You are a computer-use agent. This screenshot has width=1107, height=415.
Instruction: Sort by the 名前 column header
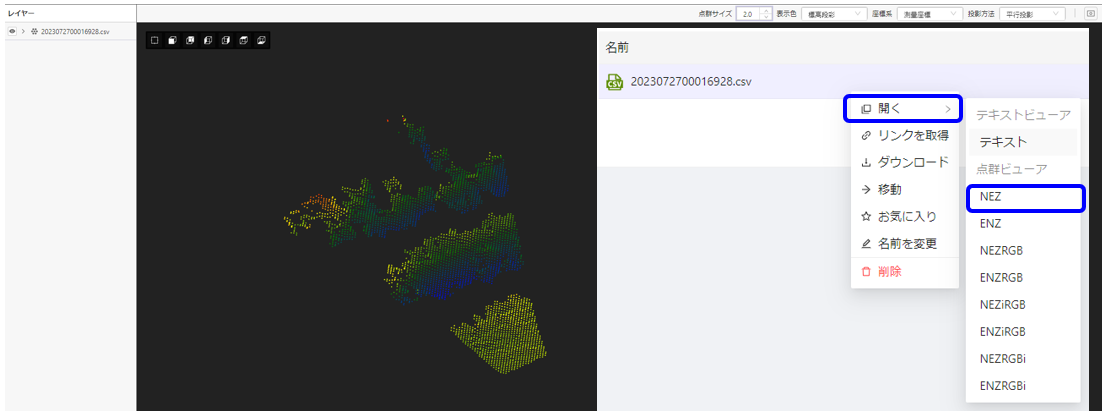[617, 47]
